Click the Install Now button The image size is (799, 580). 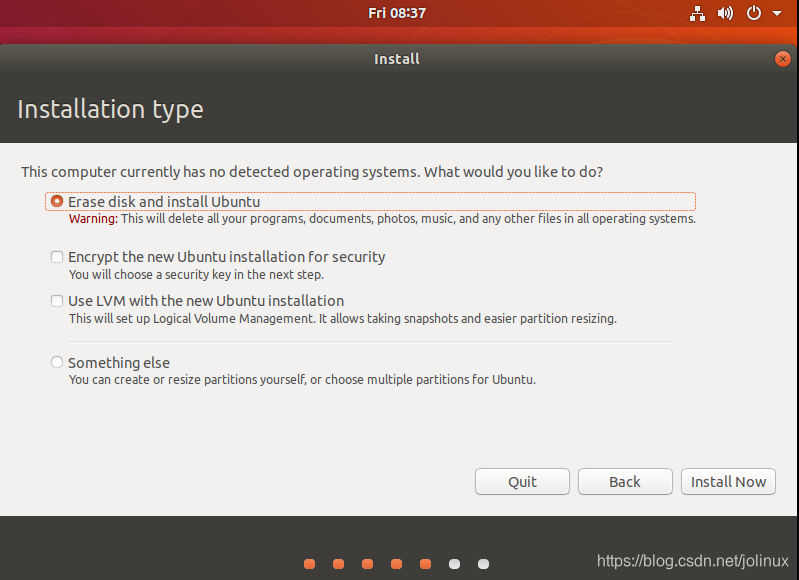click(x=728, y=482)
